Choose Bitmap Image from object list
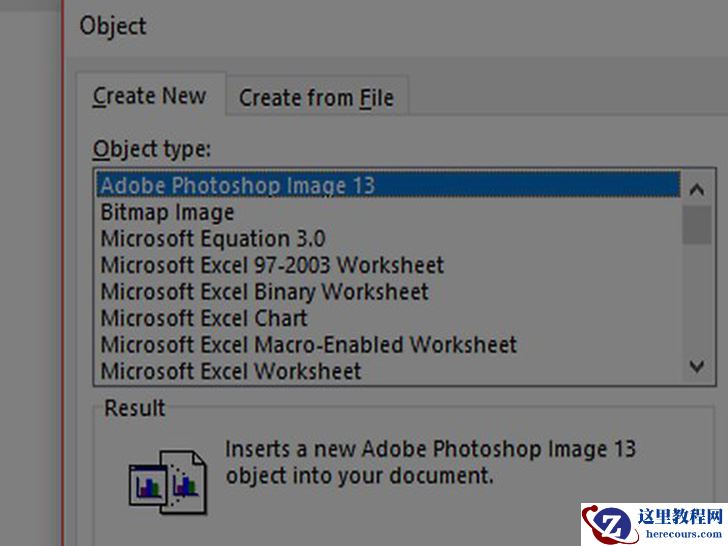This screenshot has width=728, height=546. click(167, 212)
